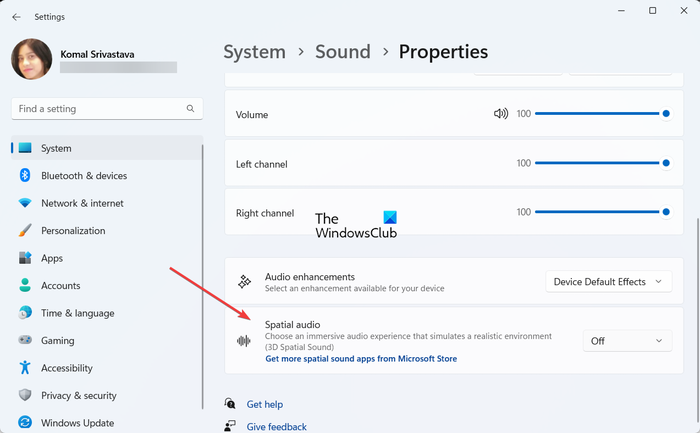The image size is (700, 433).
Task: Click the search magnifier icon
Action: 190,109
